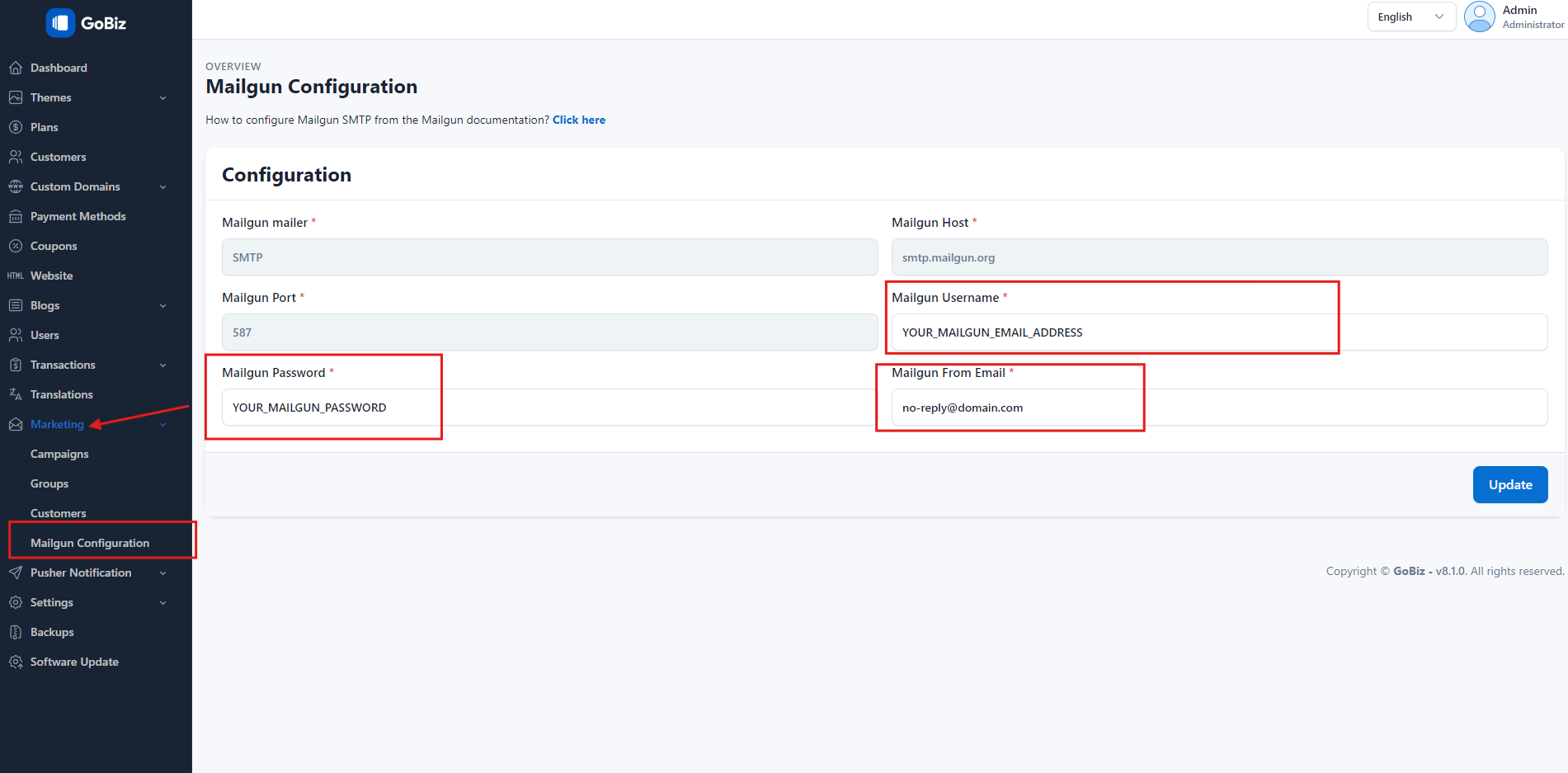Expand the Settings submenu chevron

click(x=162, y=602)
